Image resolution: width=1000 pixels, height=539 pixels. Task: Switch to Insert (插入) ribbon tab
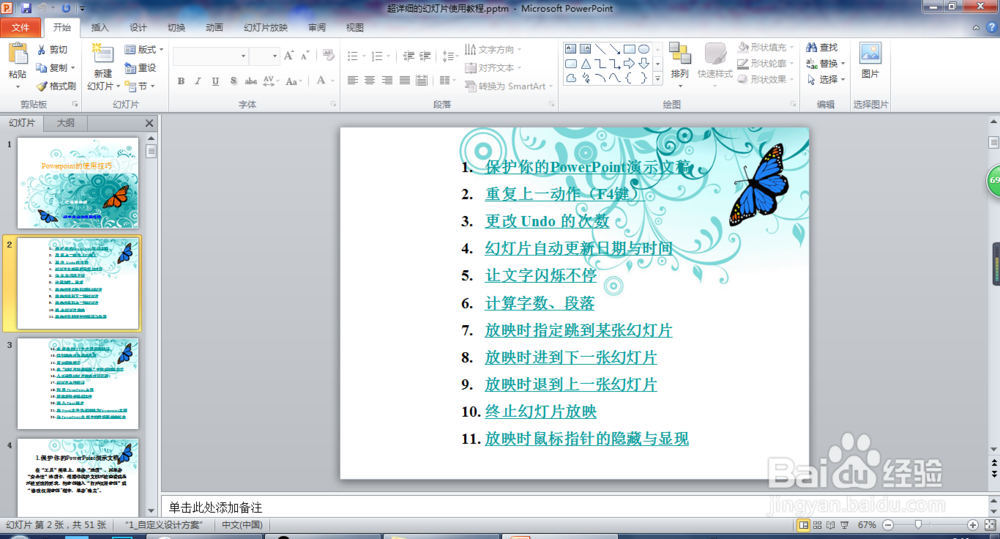click(x=100, y=27)
